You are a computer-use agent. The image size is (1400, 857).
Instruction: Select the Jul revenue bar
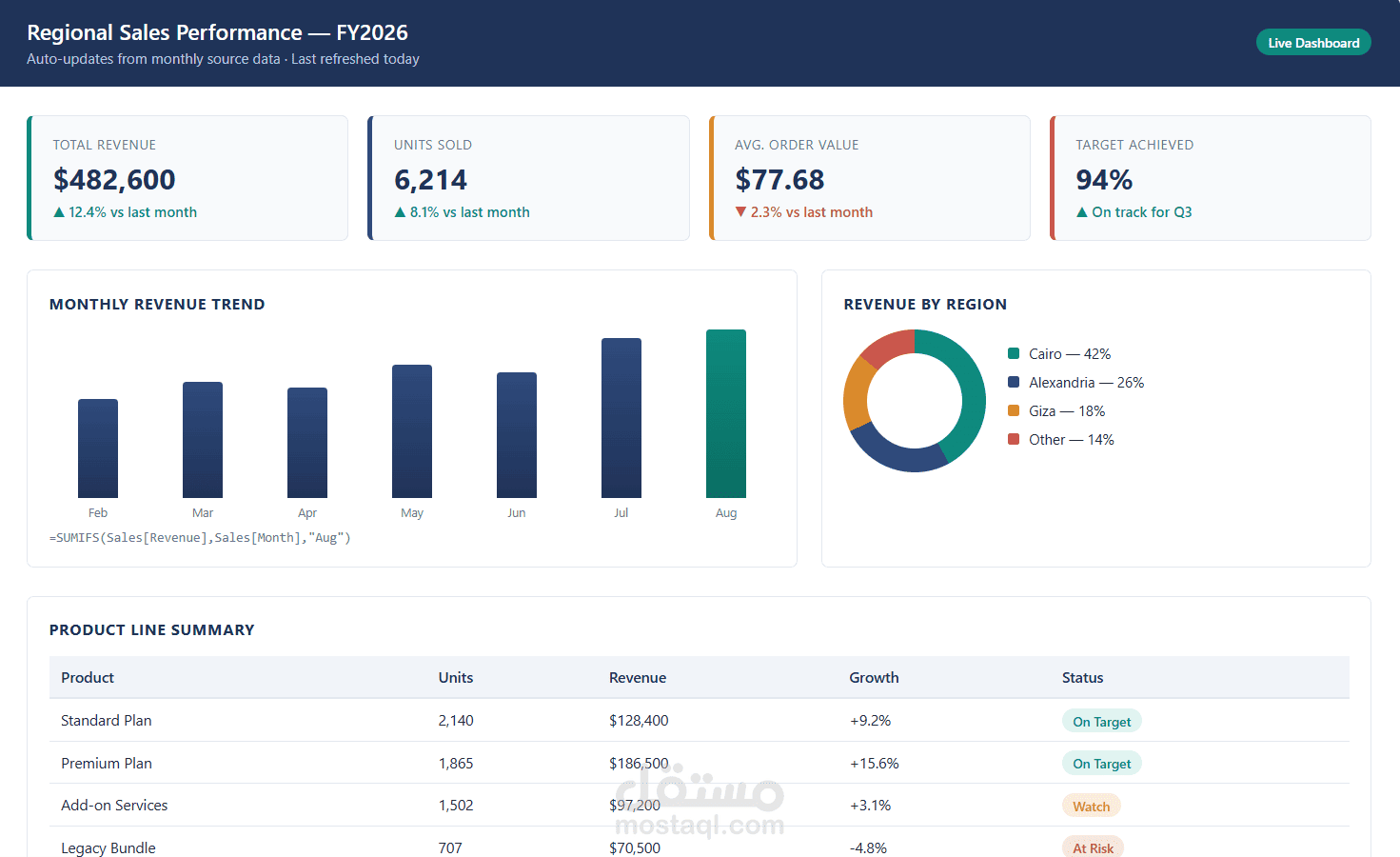[x=621, y=418]
